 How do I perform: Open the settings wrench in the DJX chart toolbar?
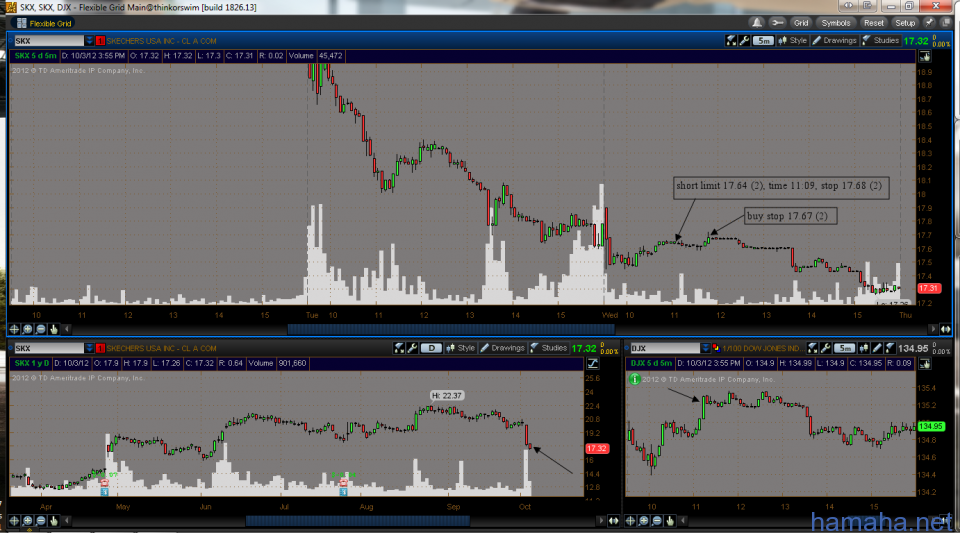click(x=825, y=348)
